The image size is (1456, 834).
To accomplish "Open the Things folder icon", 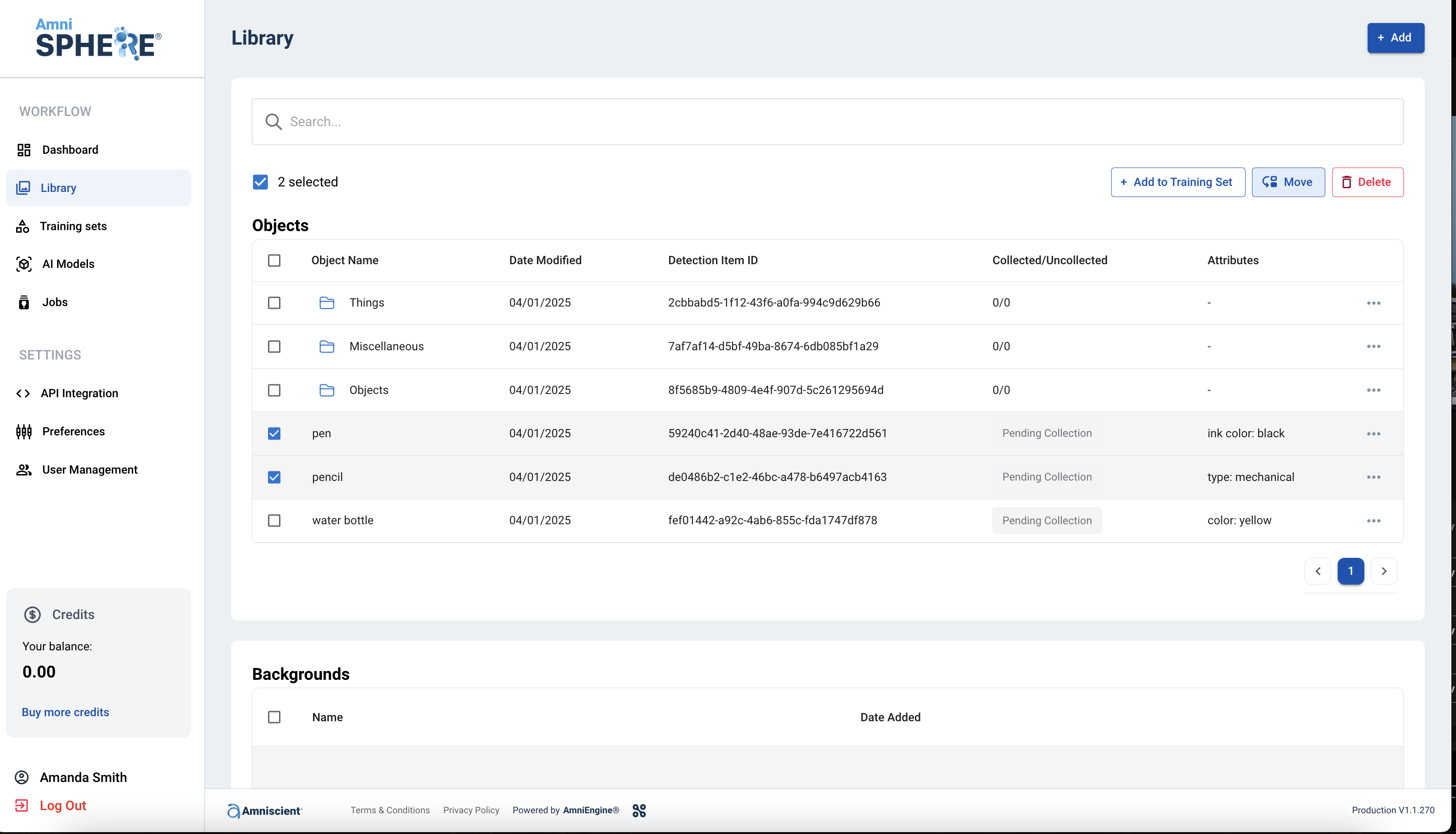I will click(x=326, y=302).
